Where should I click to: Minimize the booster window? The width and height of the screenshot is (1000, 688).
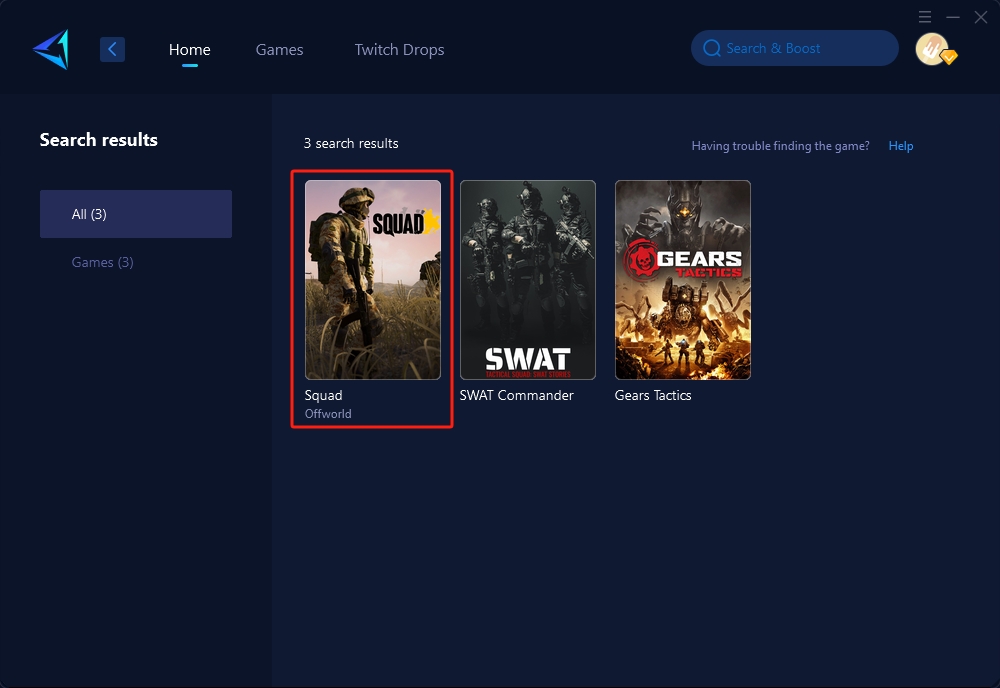[953, 17]
